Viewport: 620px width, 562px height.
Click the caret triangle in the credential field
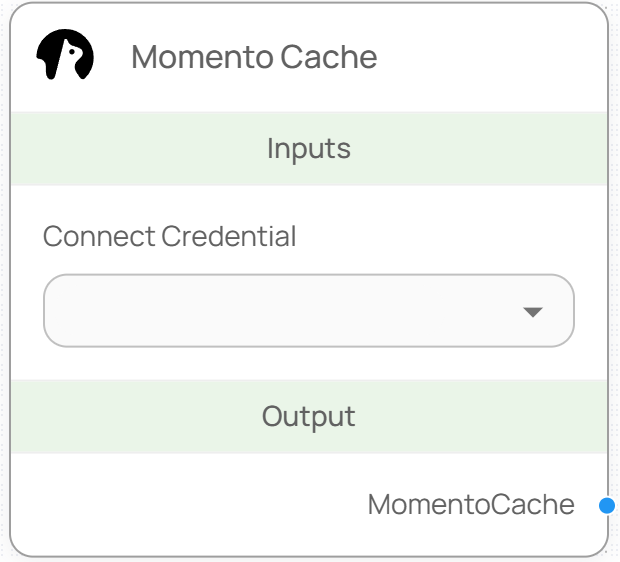pyautogui.click(x=532, y=312)
